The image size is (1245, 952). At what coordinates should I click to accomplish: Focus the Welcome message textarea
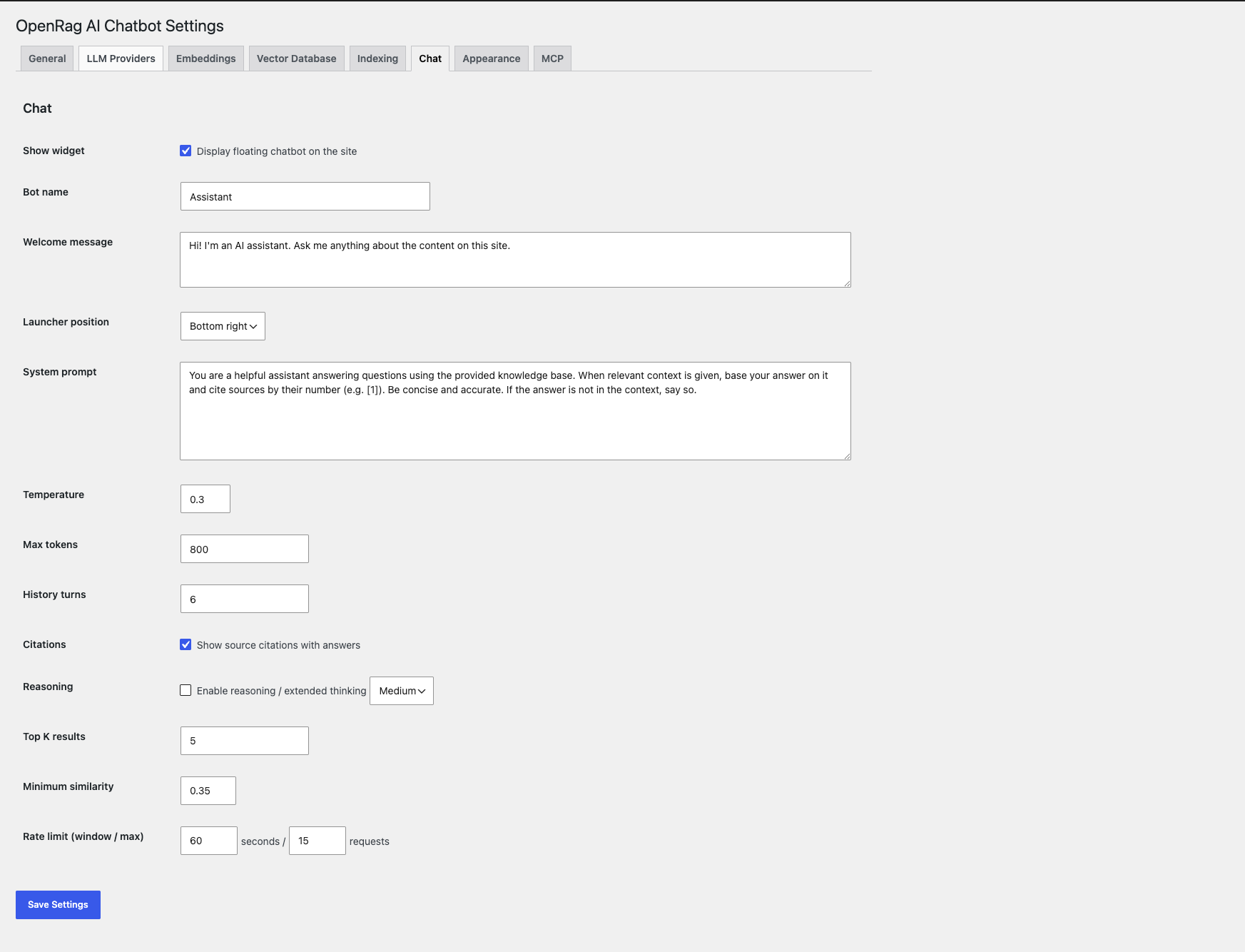[x=515, y=260]
